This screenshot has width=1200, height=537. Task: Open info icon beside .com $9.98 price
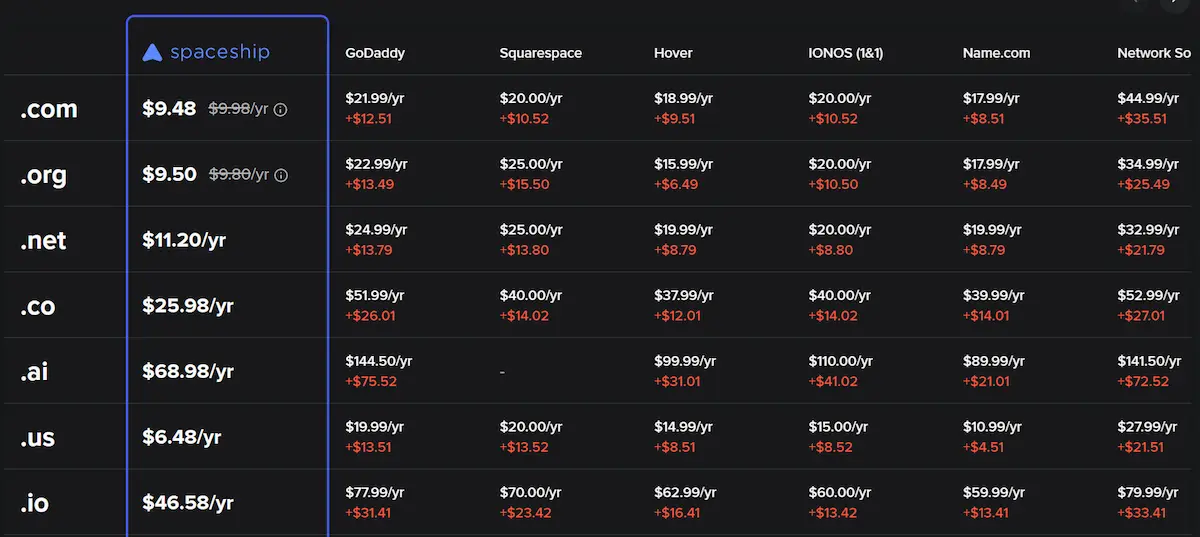(x=281, y=110)
